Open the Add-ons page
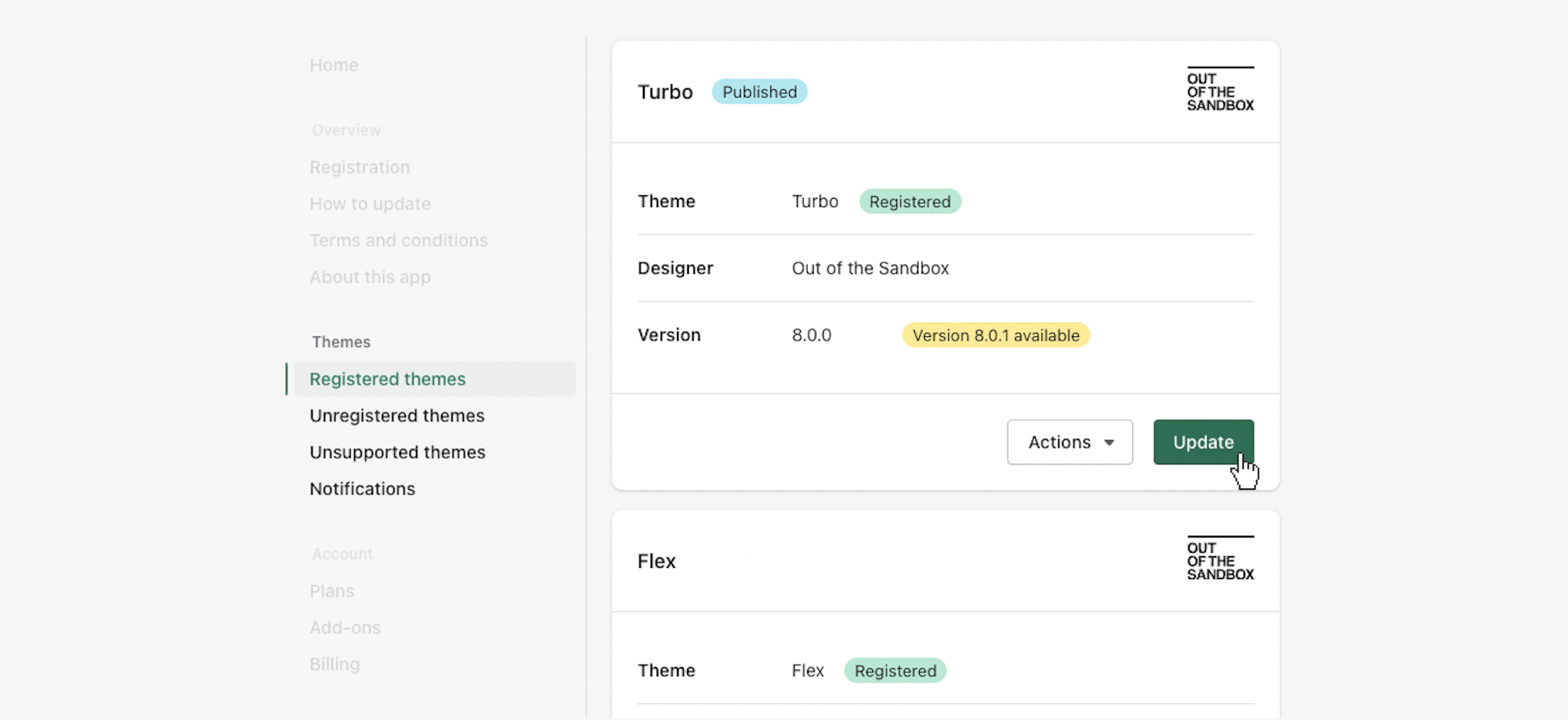This screenshot has height=720, width=1568. [345, 627]
